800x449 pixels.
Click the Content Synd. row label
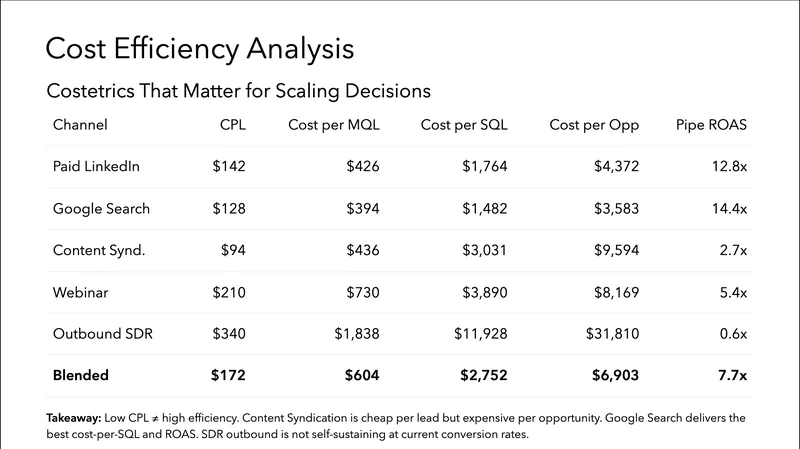click(98, 251)
